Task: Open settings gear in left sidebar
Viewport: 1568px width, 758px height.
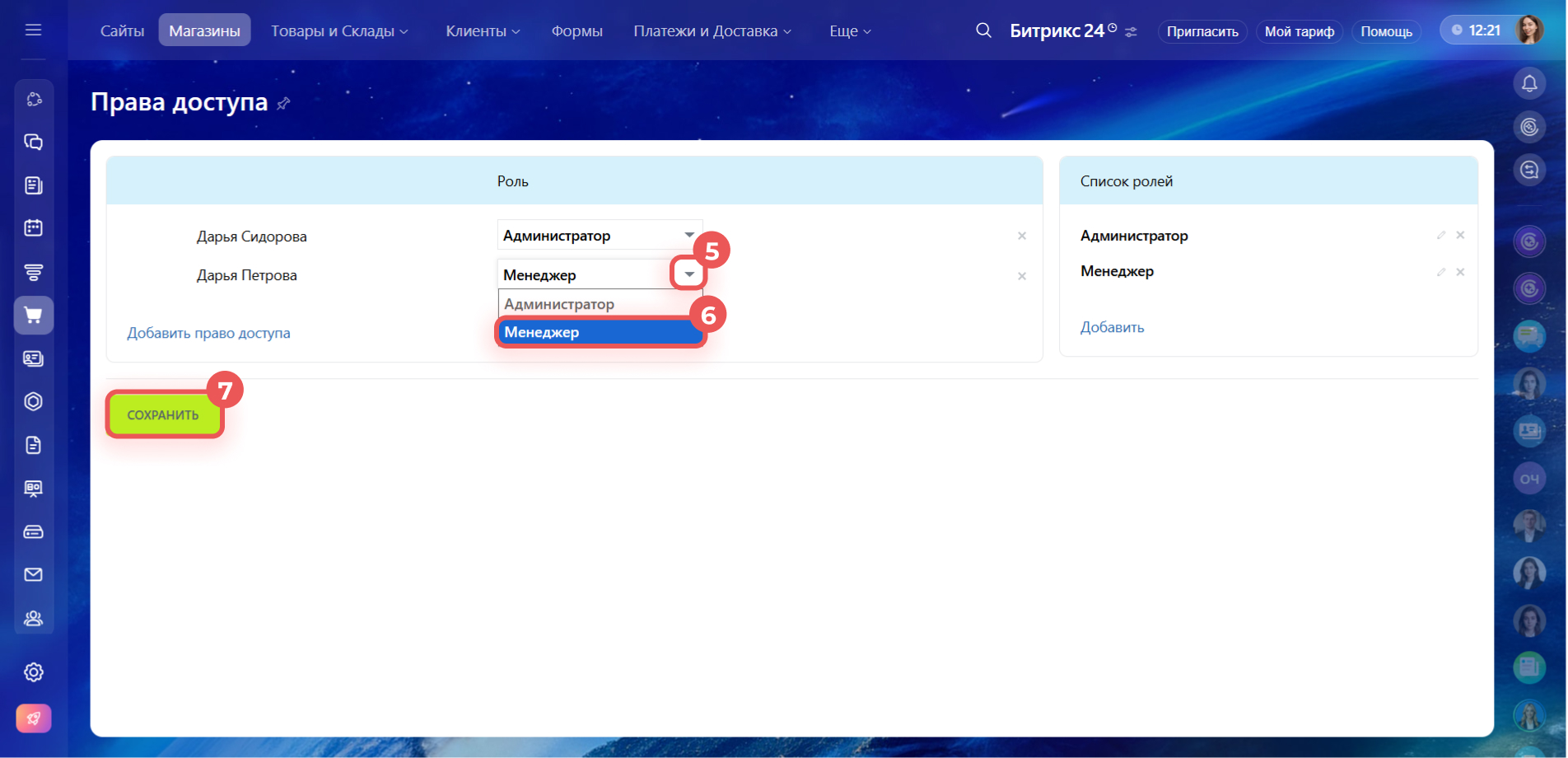Action: click(x=33, y=672)
